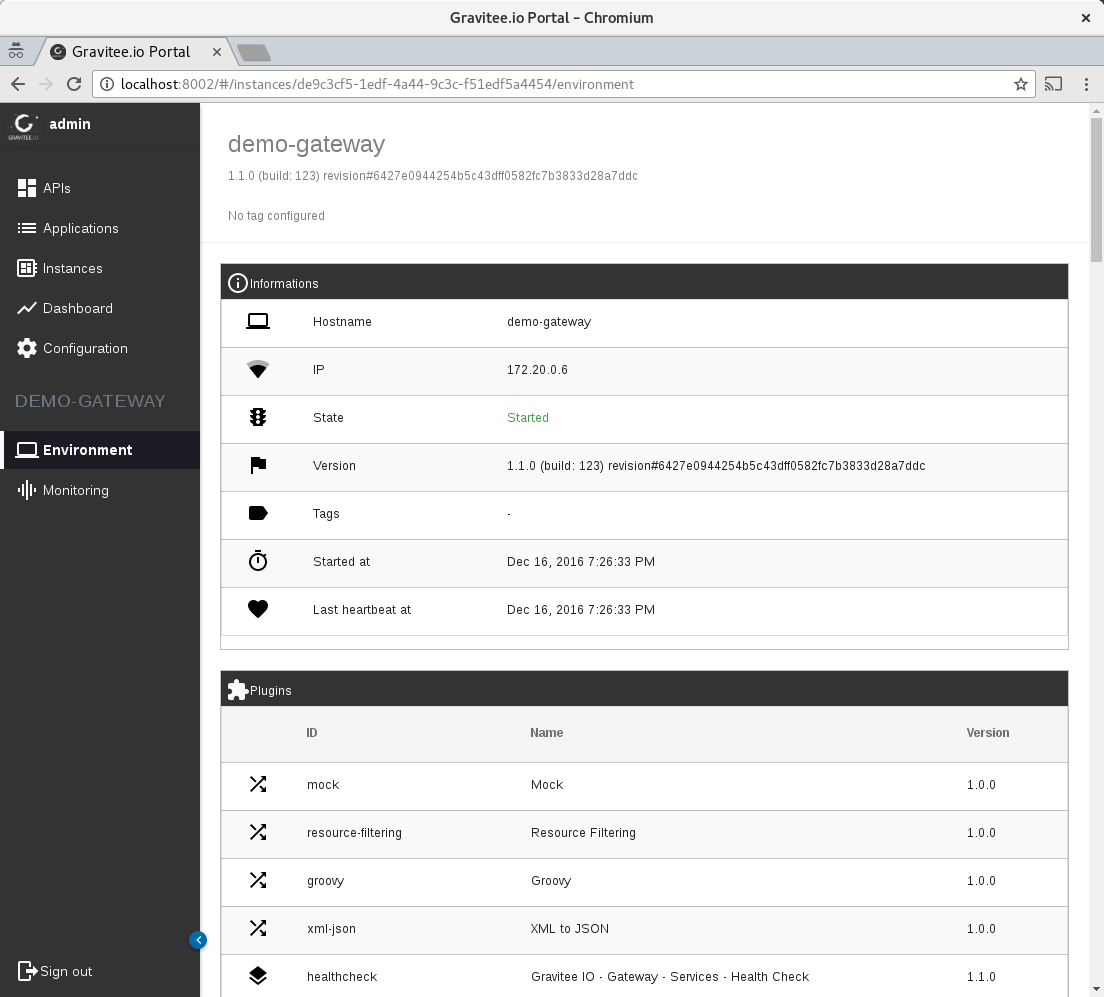Close the Gravitee.io Portal browser tab
The height and width of the screenshot is (997, 1104).
pyautogui.click(x=214, y=52)
